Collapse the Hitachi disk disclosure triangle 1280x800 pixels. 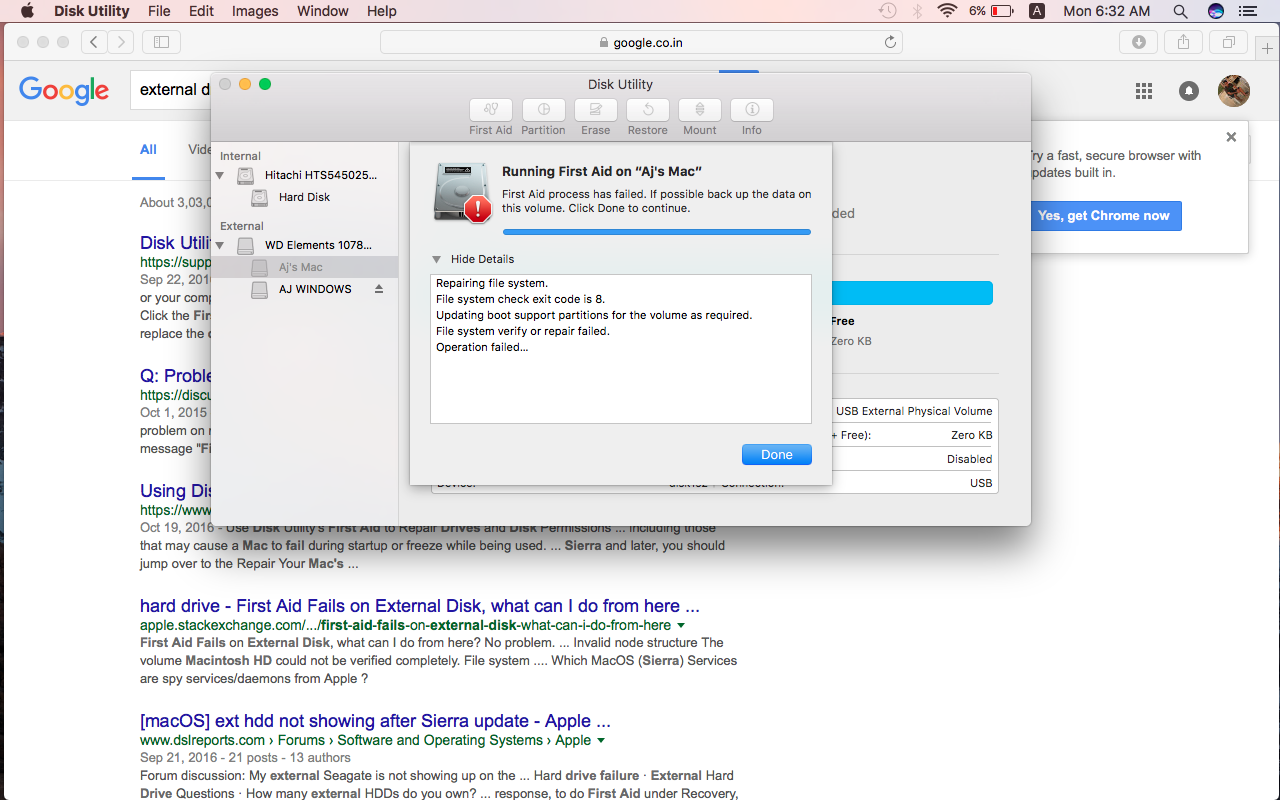(x=220, y=175)
